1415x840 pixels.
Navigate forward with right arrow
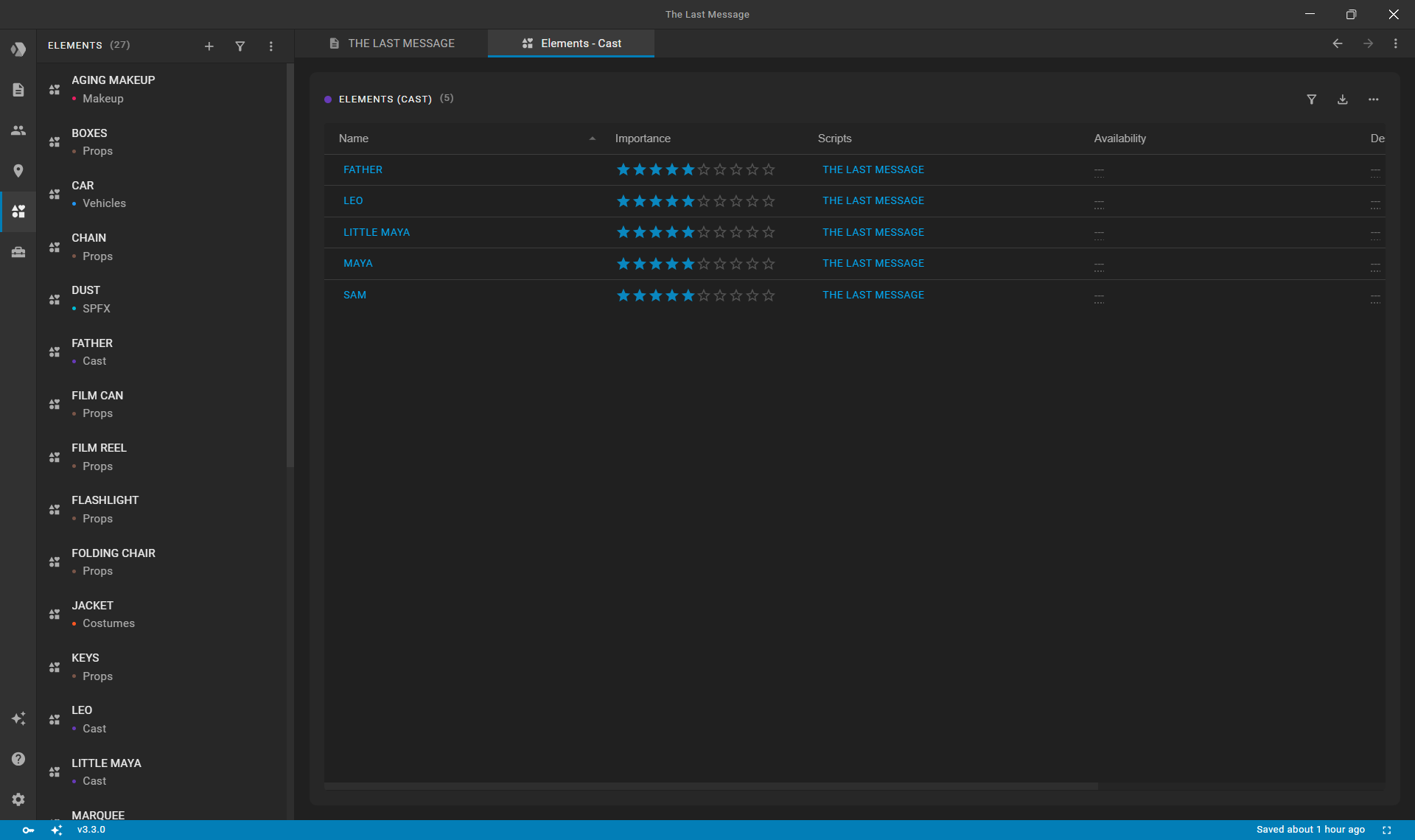coord(1369,43)
